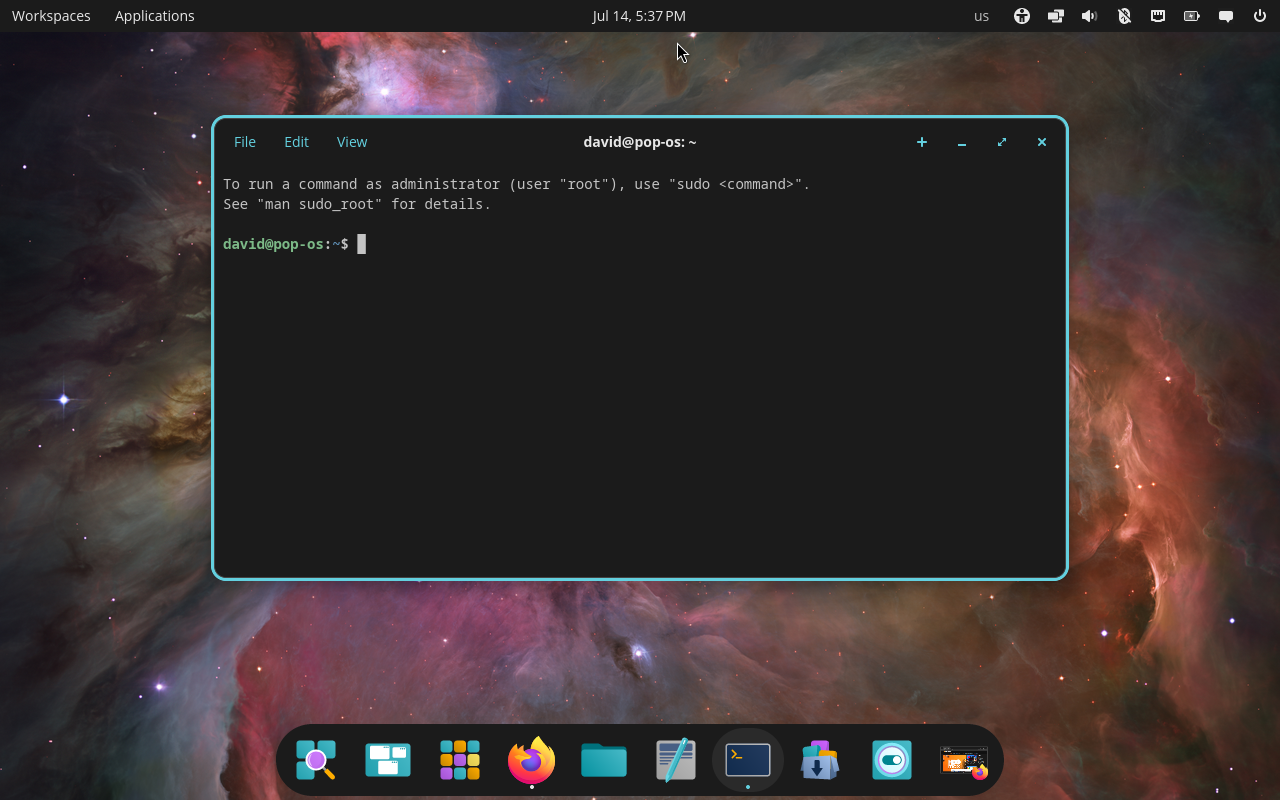Open the volume control tray icon
1280x800 pixels.
(x=1090, y=16)
